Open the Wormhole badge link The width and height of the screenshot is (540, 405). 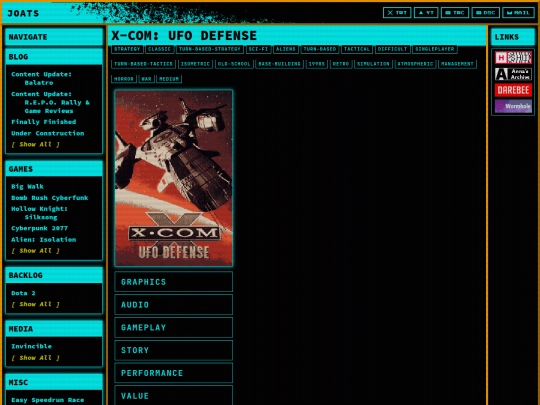click(513, 106)
